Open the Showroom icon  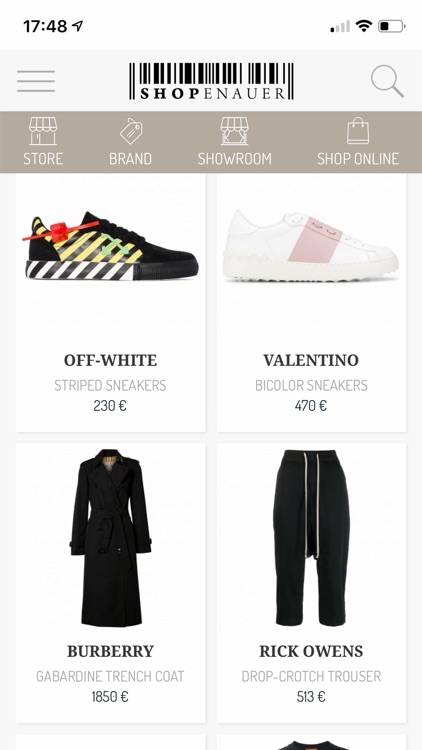coord(234,131)
